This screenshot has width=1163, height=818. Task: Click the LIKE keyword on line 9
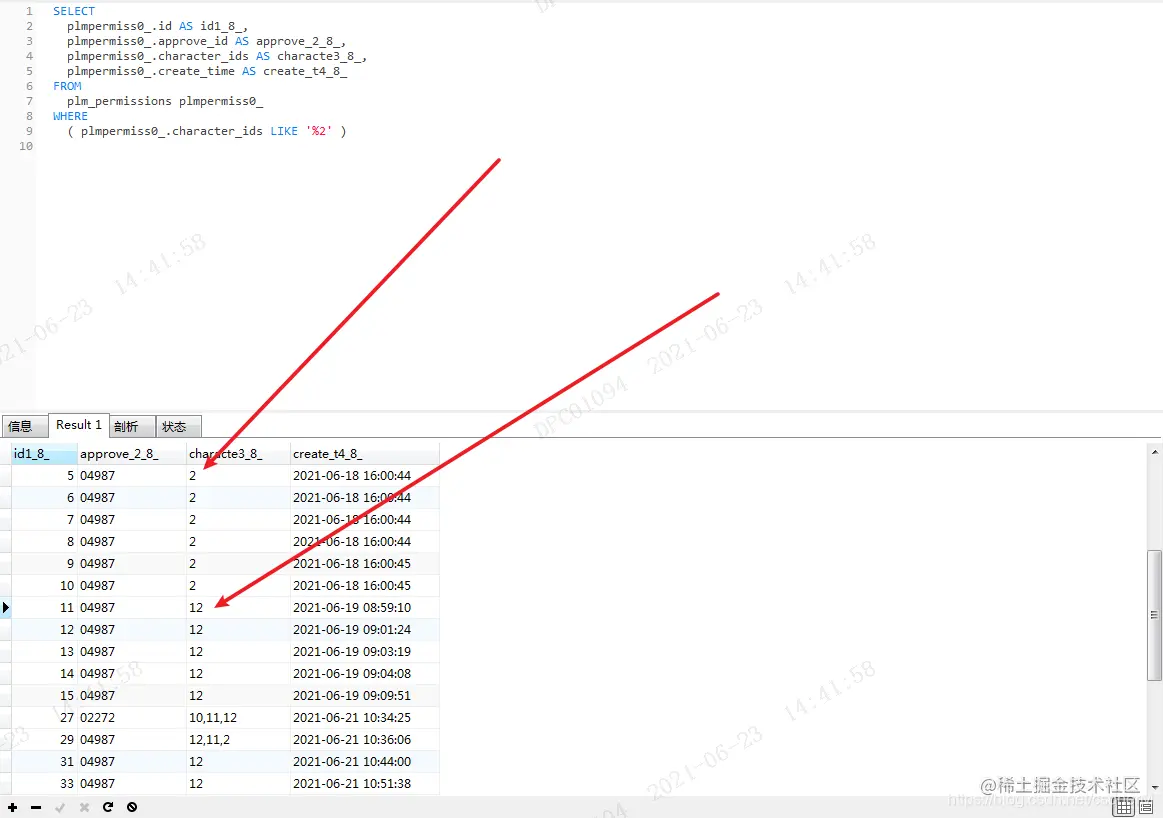284,131
